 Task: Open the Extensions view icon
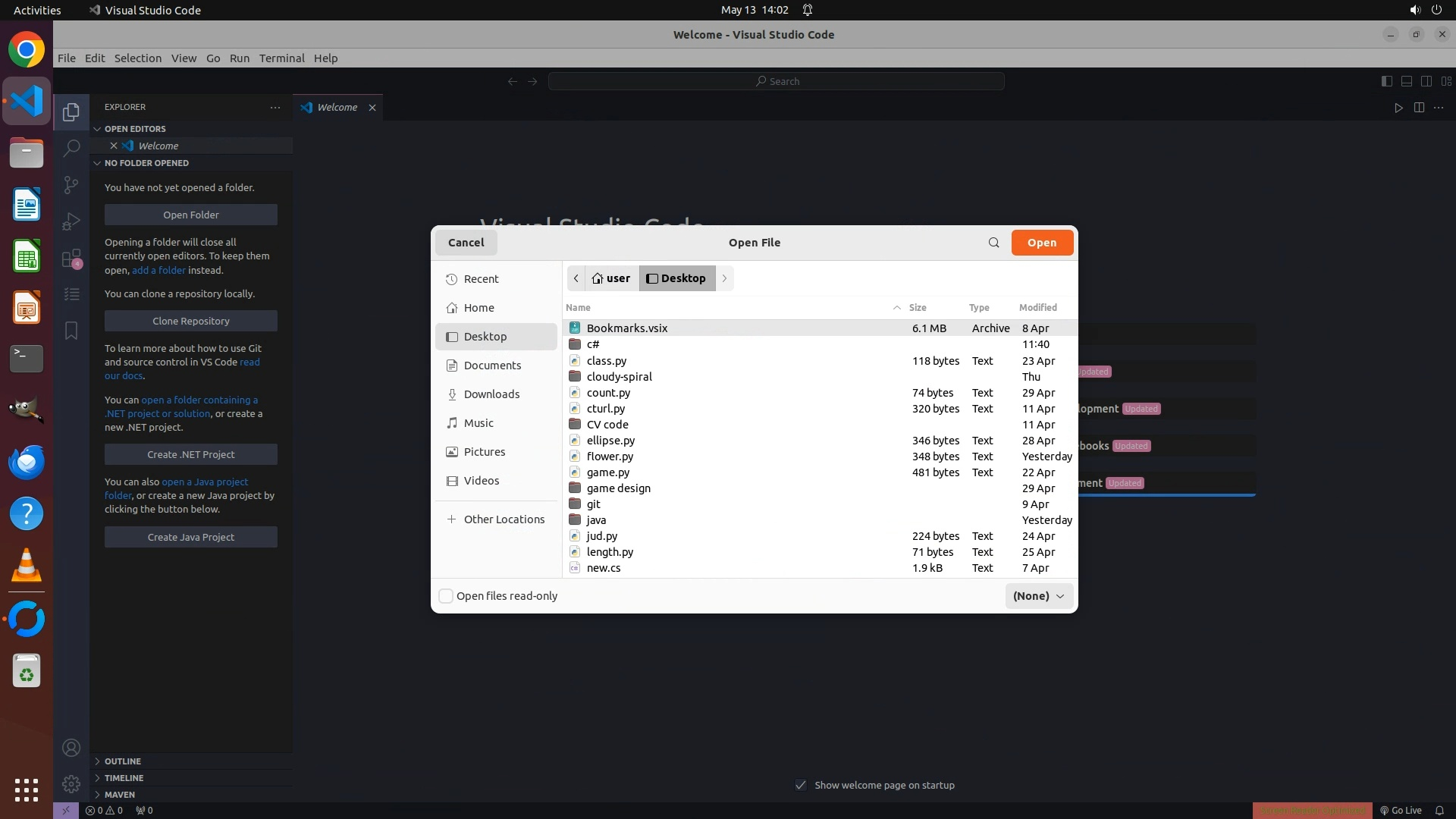(x=71, y=259)
